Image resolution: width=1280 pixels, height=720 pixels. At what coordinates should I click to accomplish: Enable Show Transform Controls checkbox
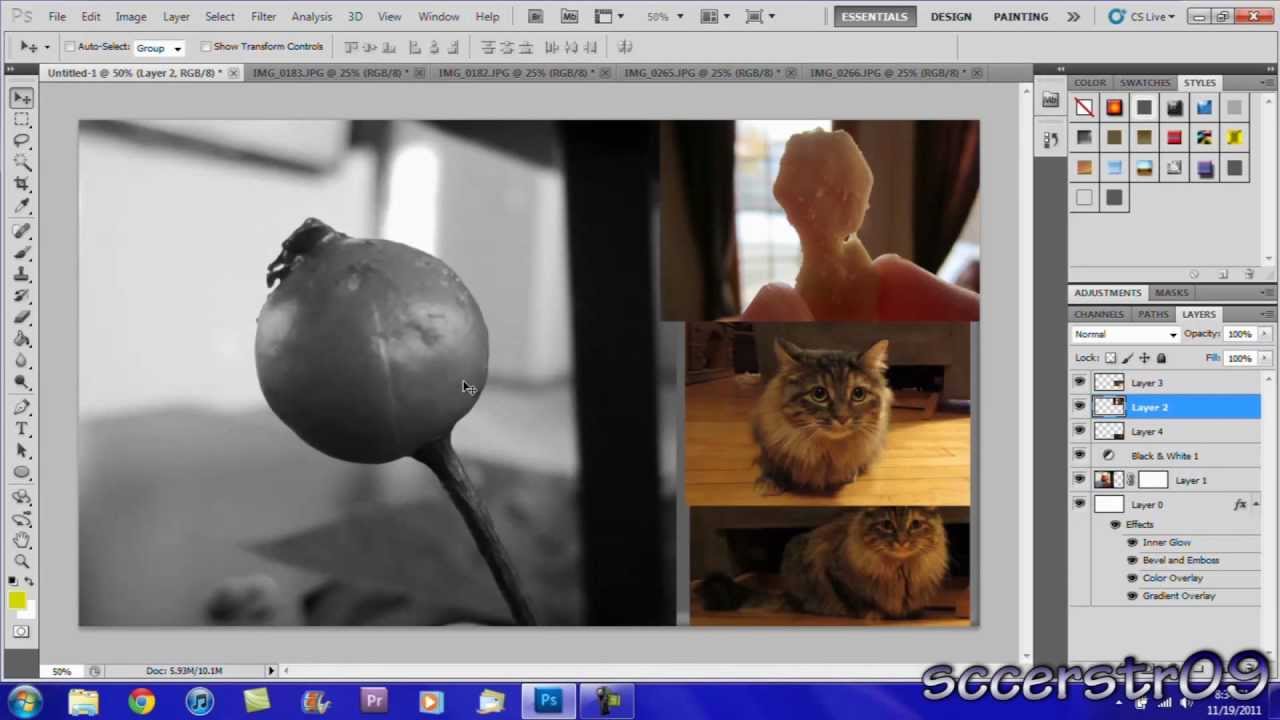click(x=206, y=47)
